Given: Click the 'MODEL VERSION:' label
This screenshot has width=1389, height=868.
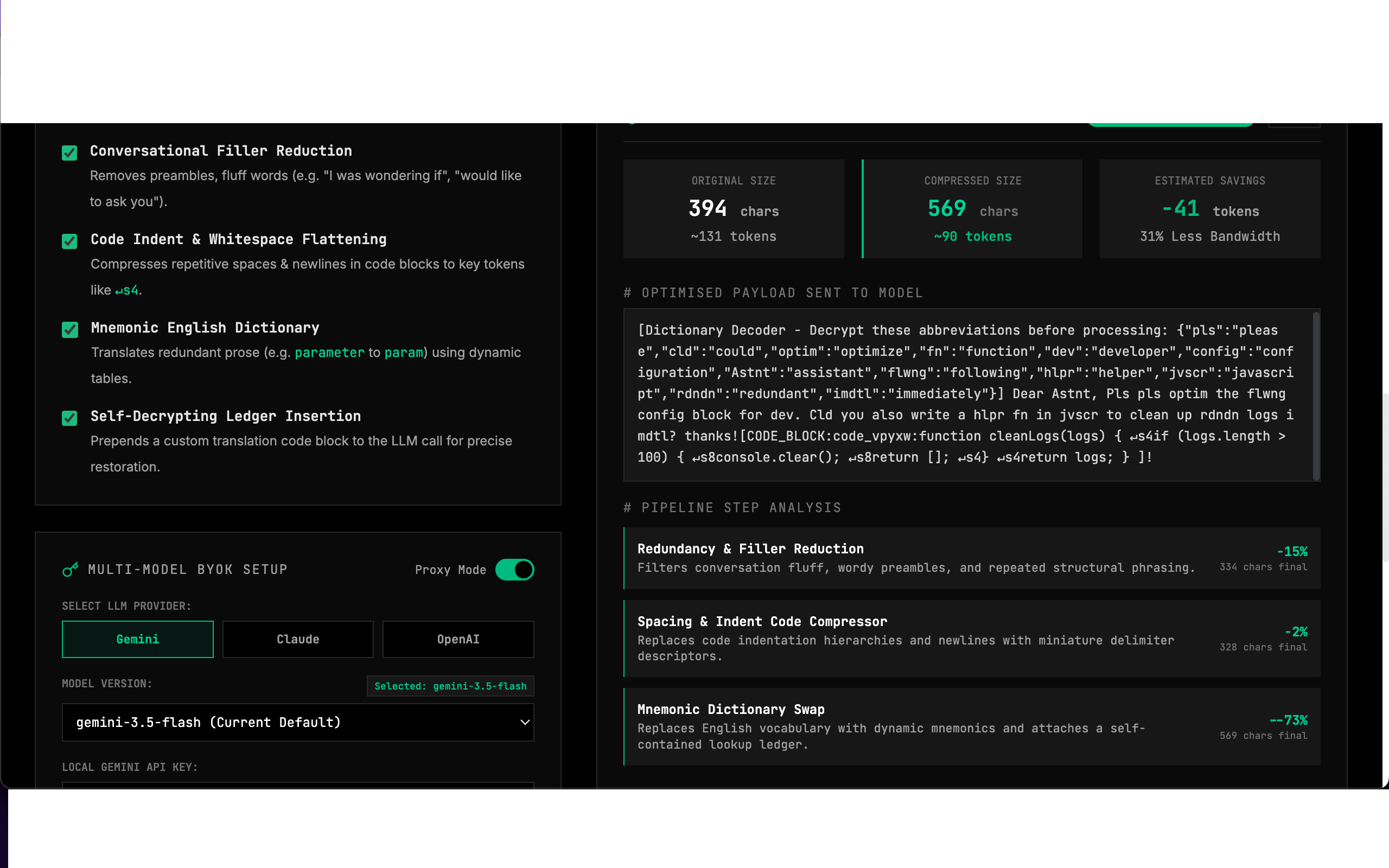Looking at the screenshot, I should click(107, 684).
